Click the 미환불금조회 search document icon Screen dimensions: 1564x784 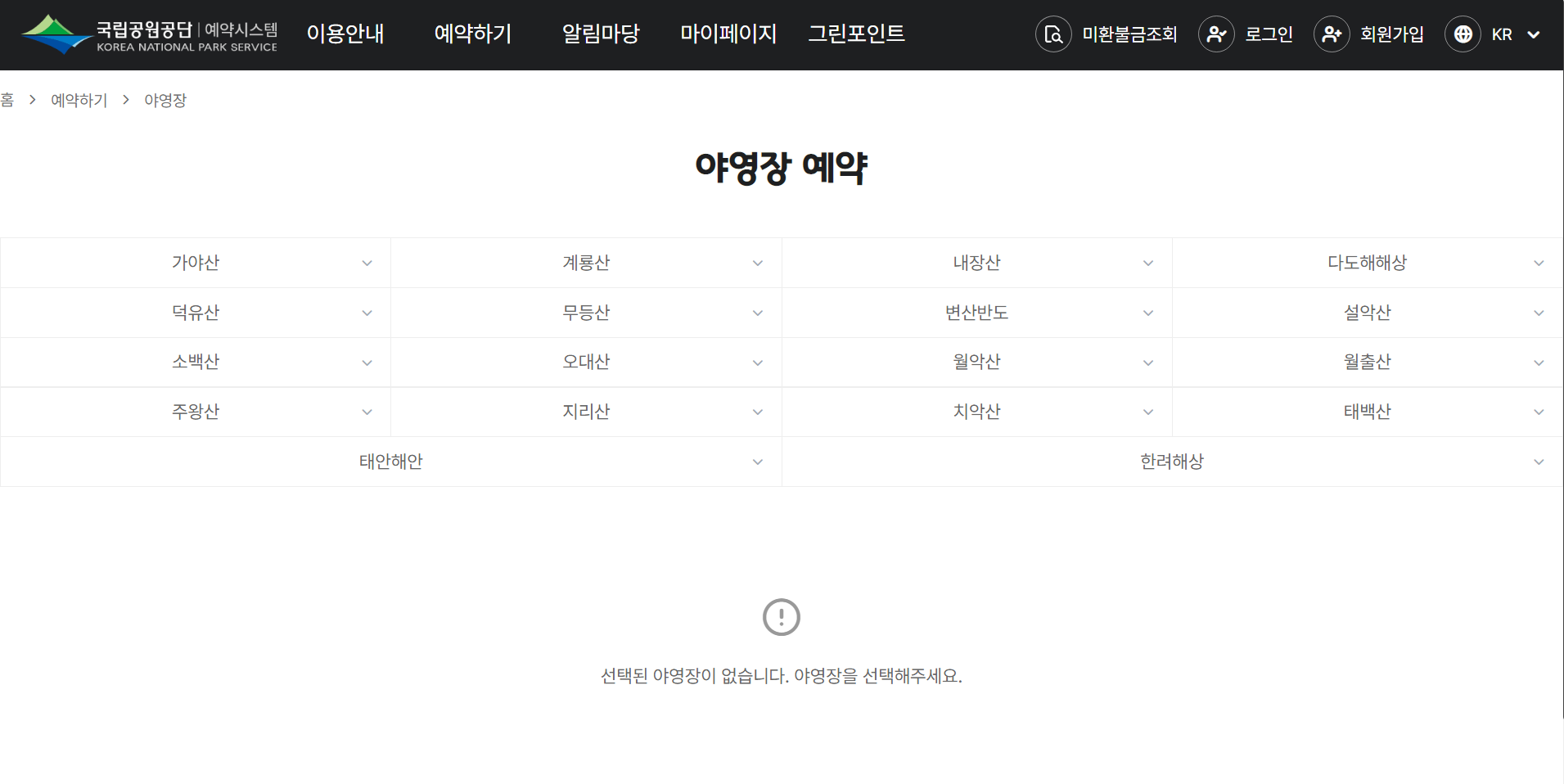coord(1053,34)
